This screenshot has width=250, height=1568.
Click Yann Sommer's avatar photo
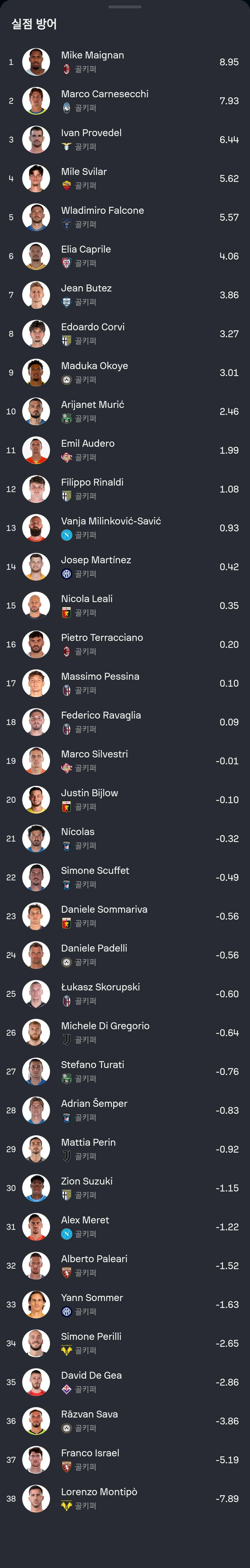pyautogui.click(x=36, y=1305)
